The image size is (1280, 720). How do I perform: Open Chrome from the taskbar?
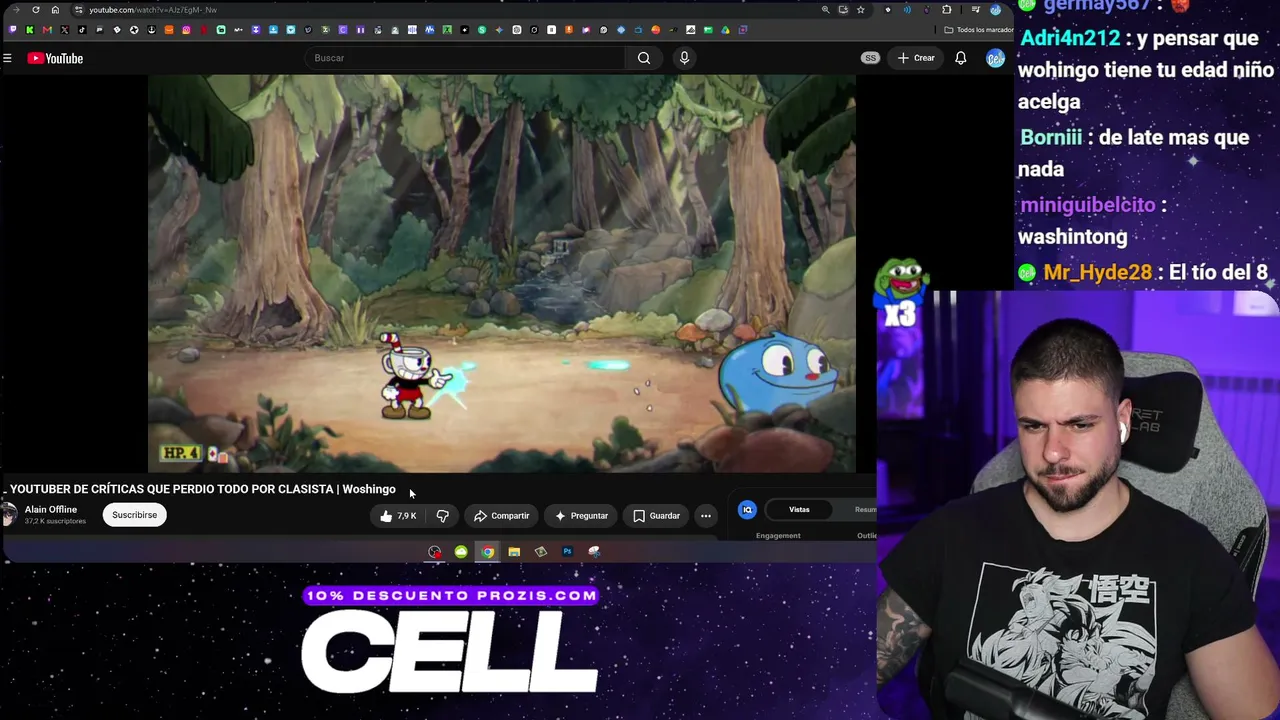pyautogui.click(x=487, y=552)
